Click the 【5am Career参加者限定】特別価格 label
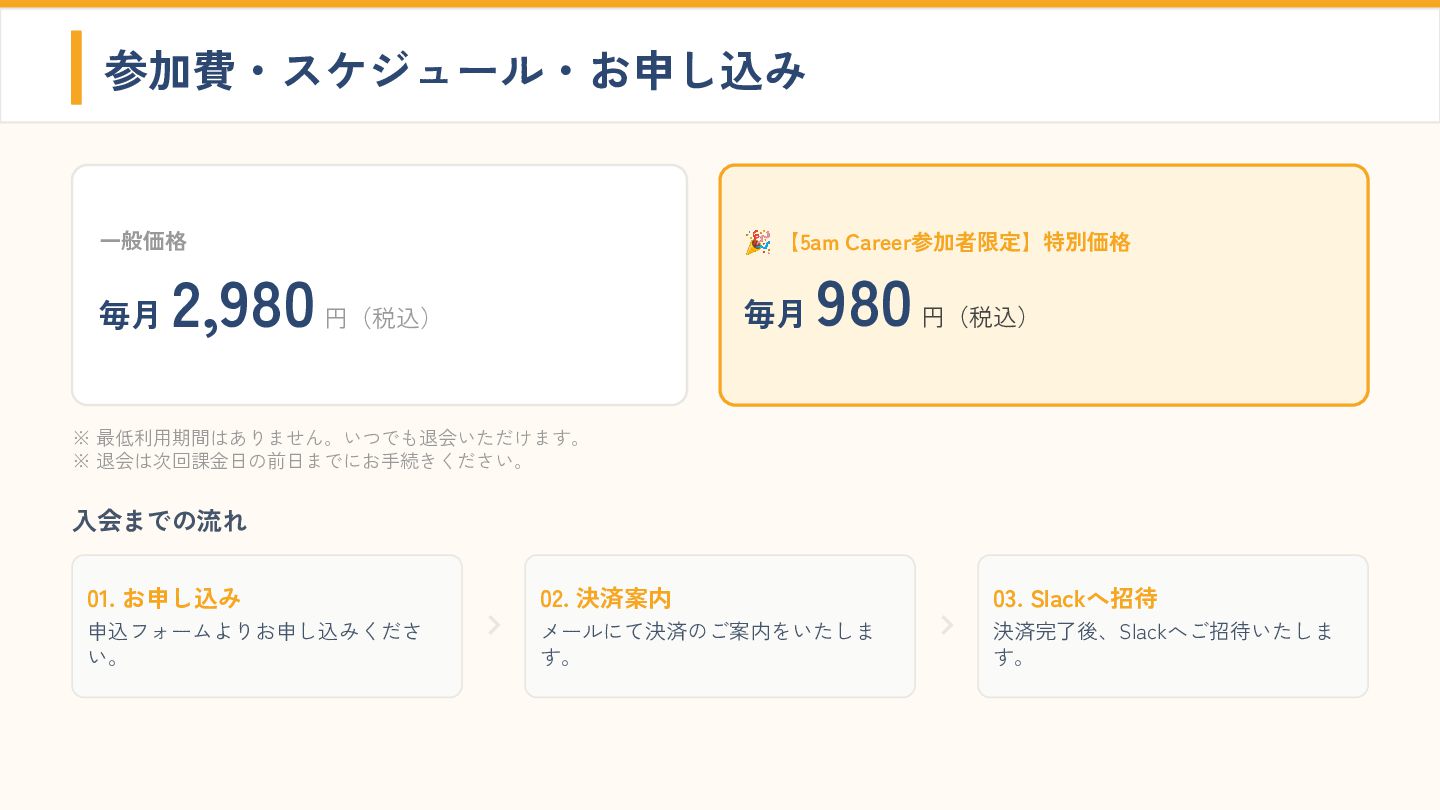 [954, 242]
